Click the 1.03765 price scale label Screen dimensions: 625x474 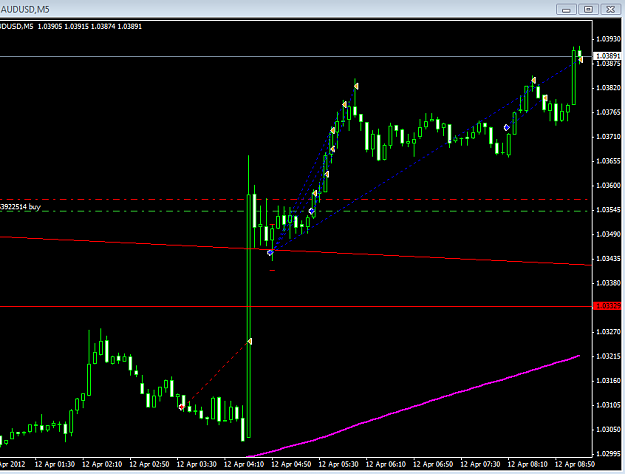click(x=608, y=112)
